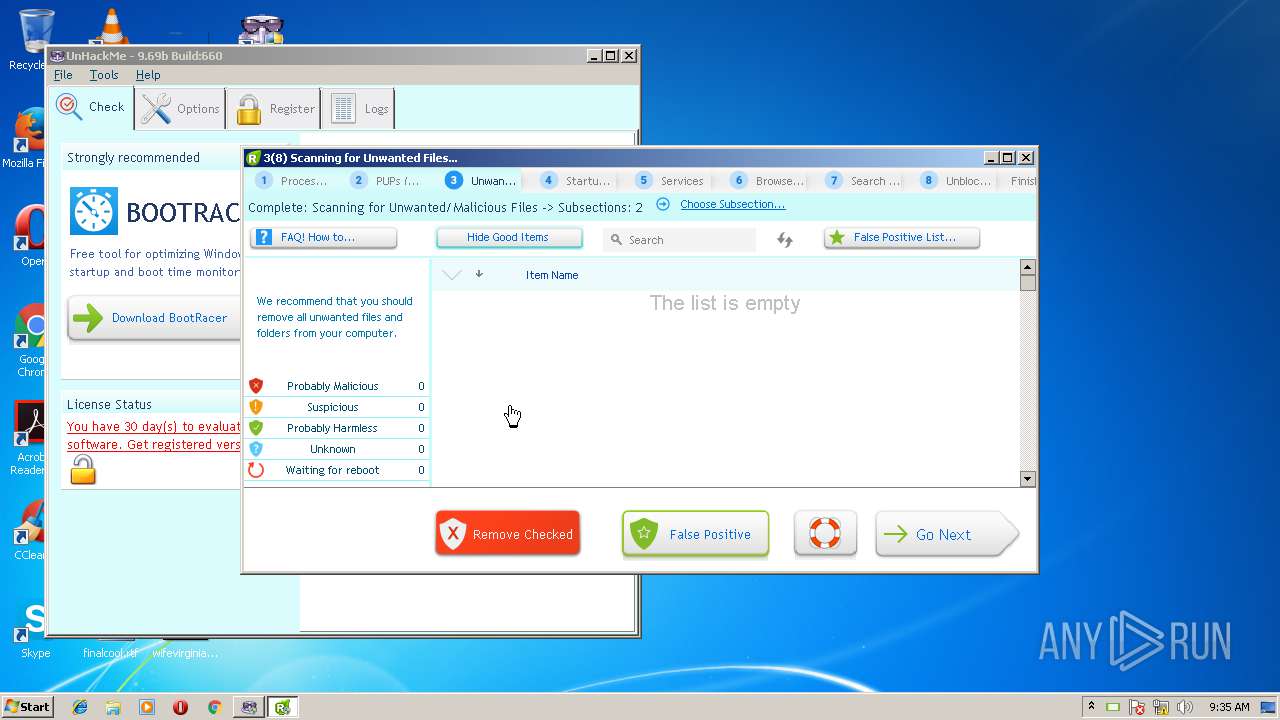Viewport: 1280px width, 720px height.
Task: Switch to green R scanner taskbar button
Action: (283, 707)
